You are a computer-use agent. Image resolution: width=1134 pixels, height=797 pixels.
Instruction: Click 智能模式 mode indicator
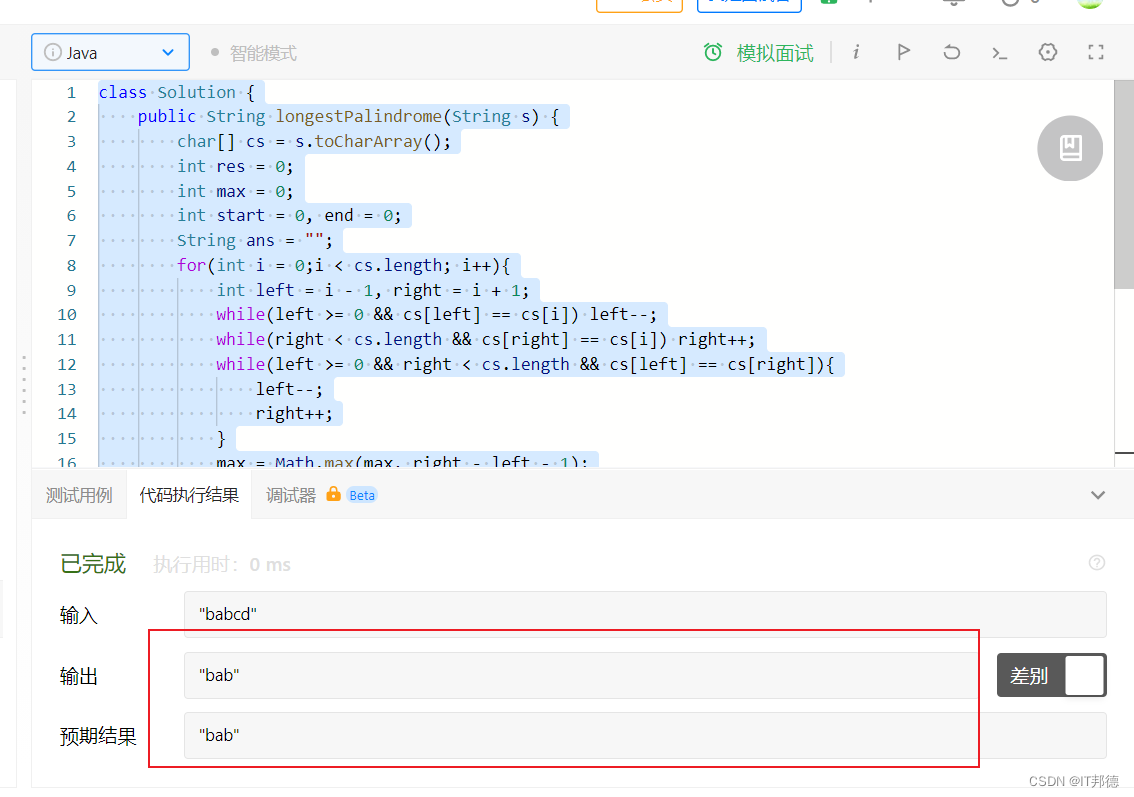pos(254,53)
